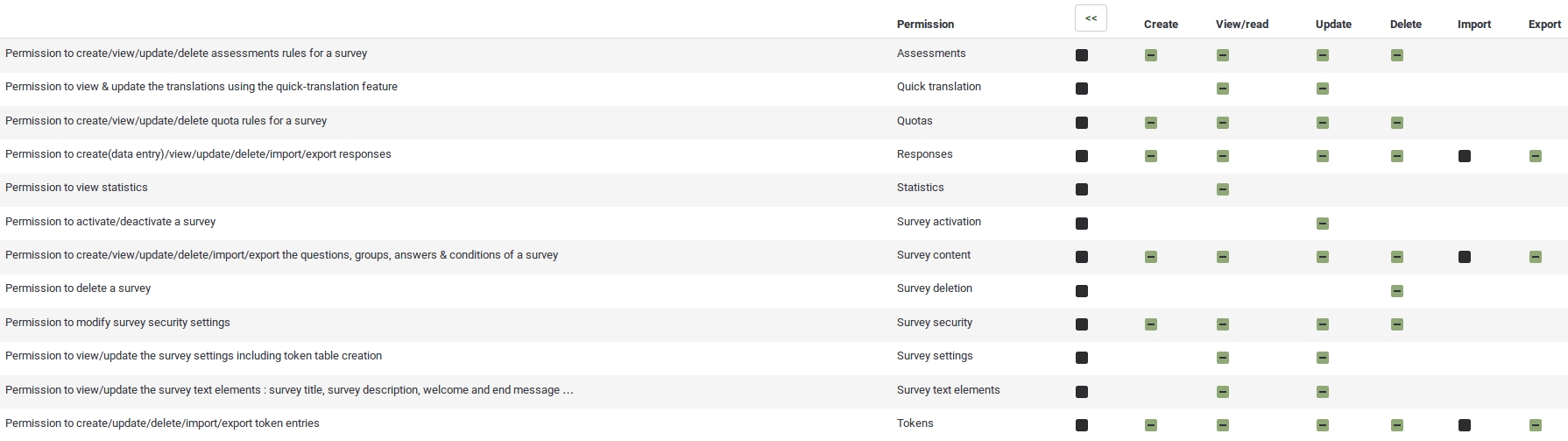The height and width of the screenshot is (441, 1568).
Task: Toggle Update permission for Survey activation
Action: coord(1323,224)
